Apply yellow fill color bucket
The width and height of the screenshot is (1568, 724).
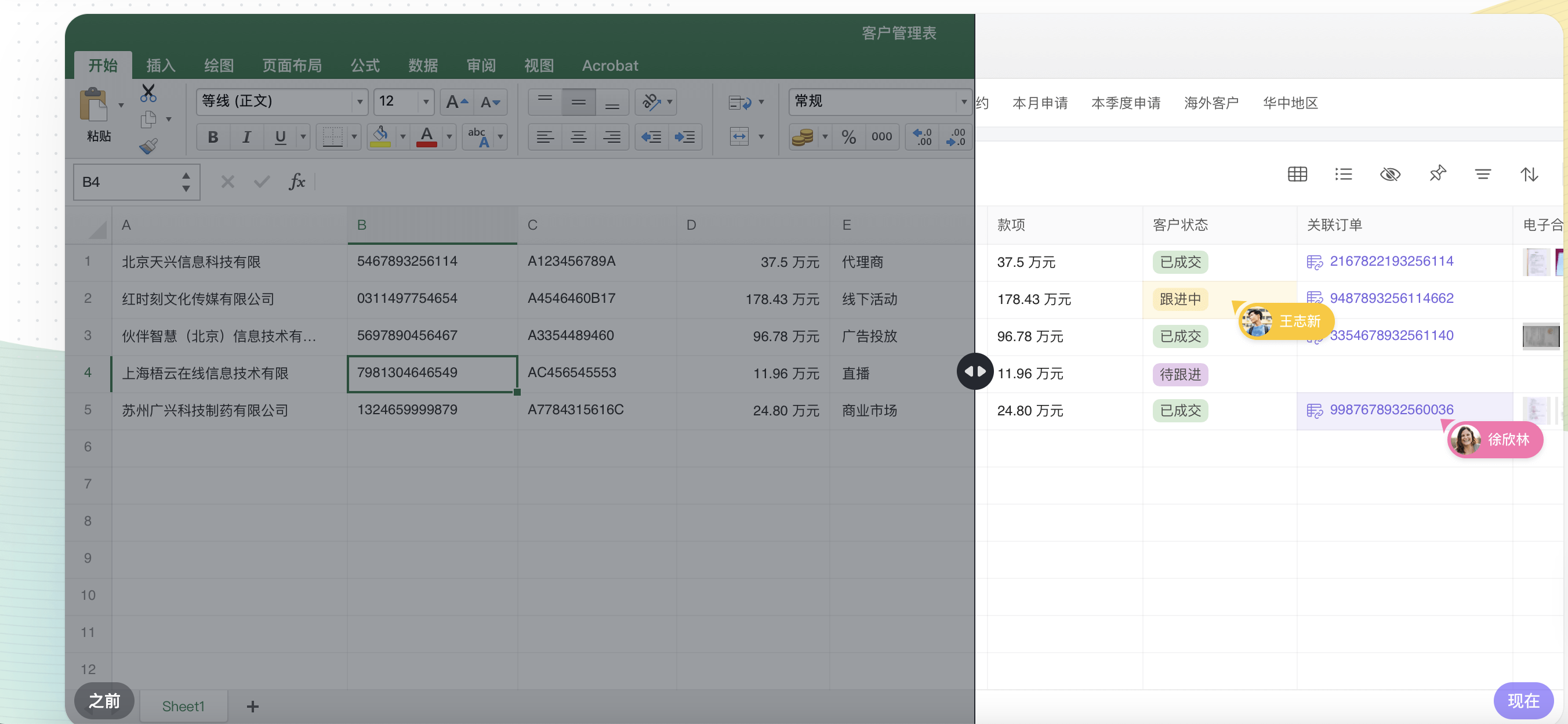(380, 137)
